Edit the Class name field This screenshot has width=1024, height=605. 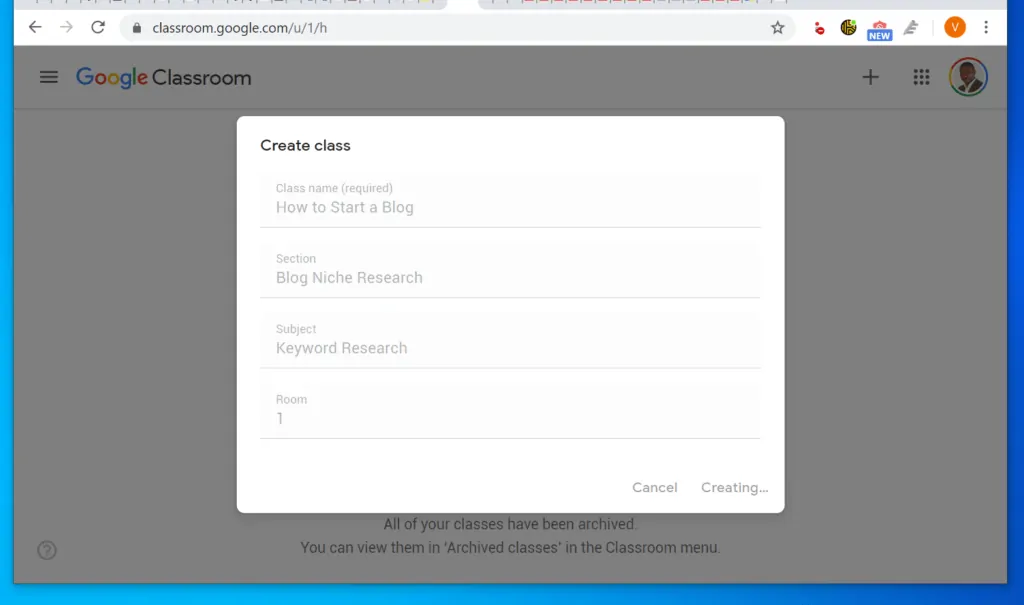pos(511,207)
